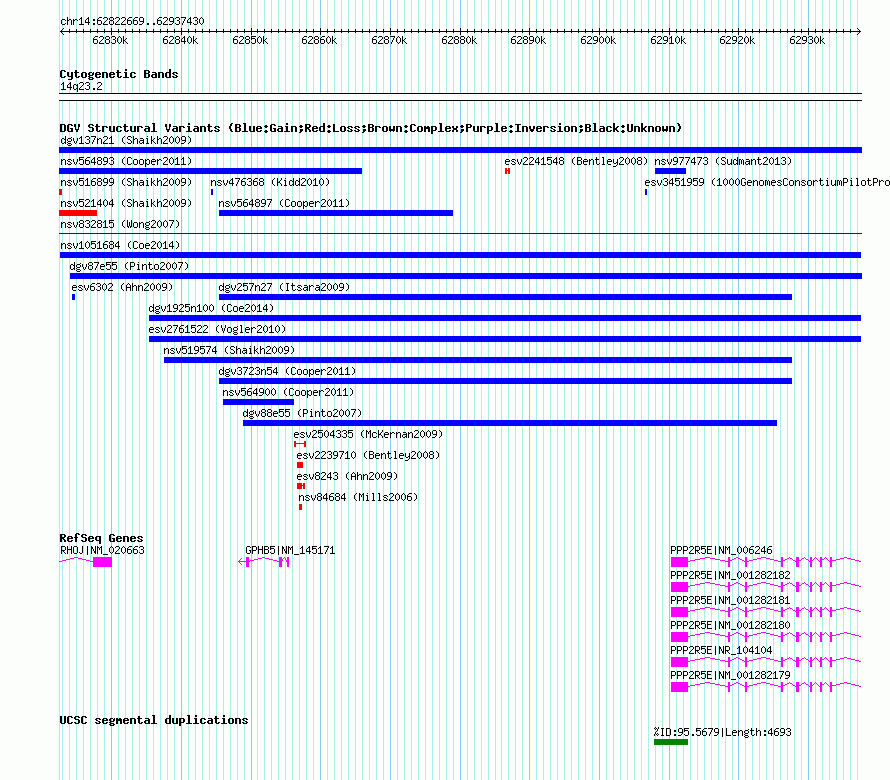Click the nsv832815 (Wong2007) label

tap(120, 224)
